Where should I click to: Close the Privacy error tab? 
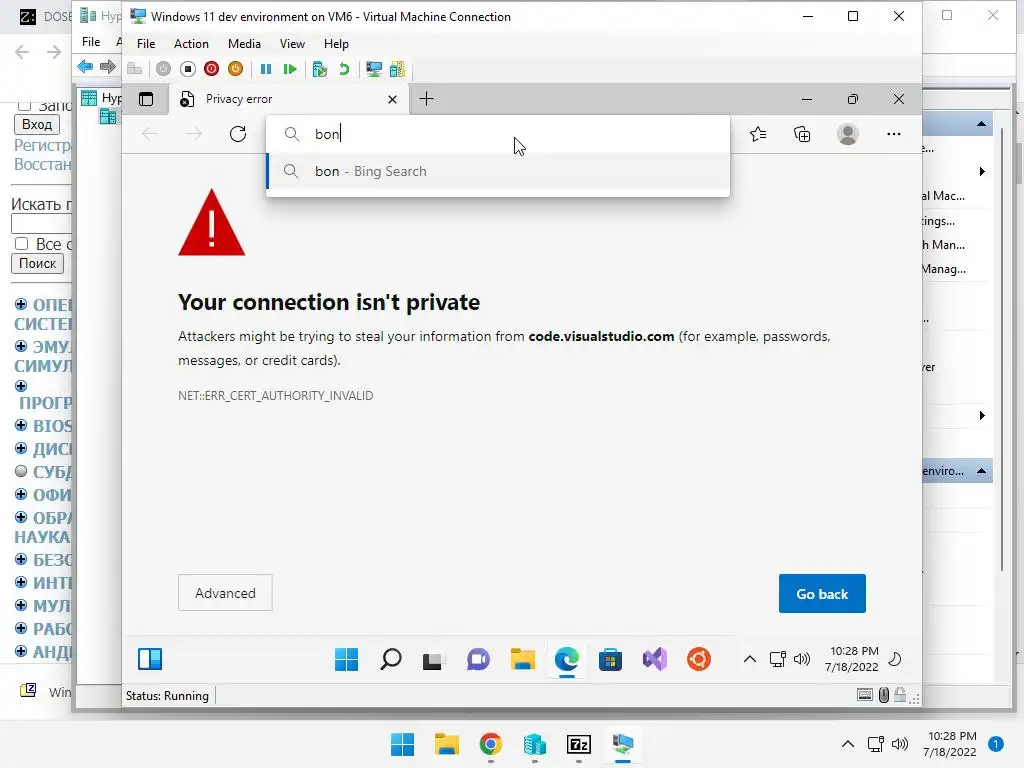tap(392, 99)
